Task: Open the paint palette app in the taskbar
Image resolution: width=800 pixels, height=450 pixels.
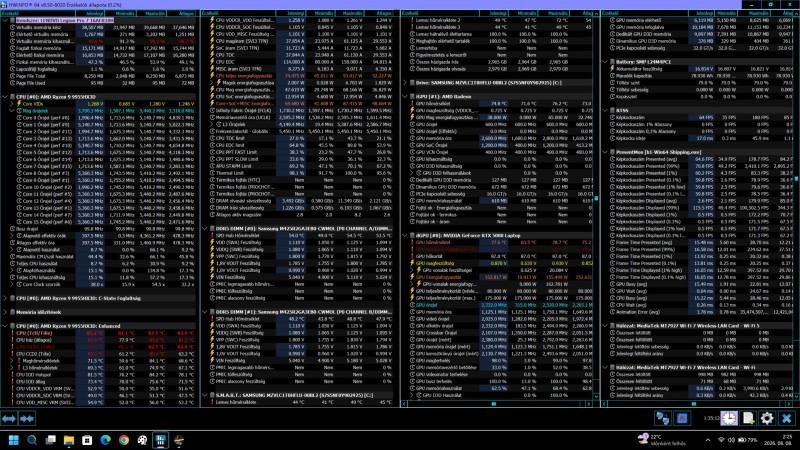Action: pyautogui.click(x=142, y=440)
